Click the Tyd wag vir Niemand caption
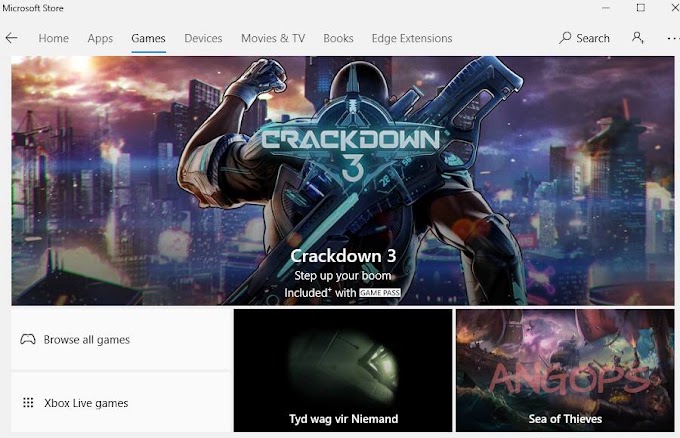 pyautogui.click(x=343, y=419)
